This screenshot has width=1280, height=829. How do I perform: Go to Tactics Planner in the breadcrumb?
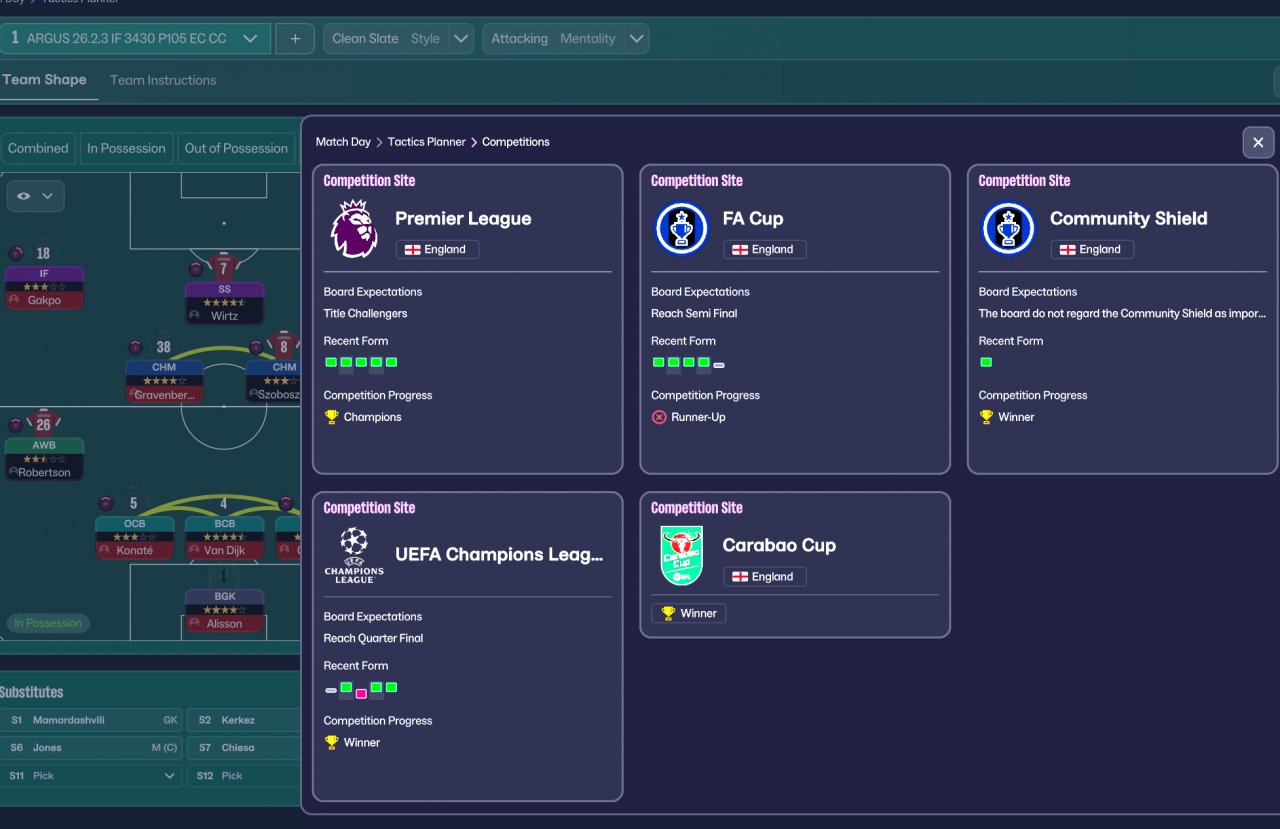pyautogui.click(x=427, y=142)
